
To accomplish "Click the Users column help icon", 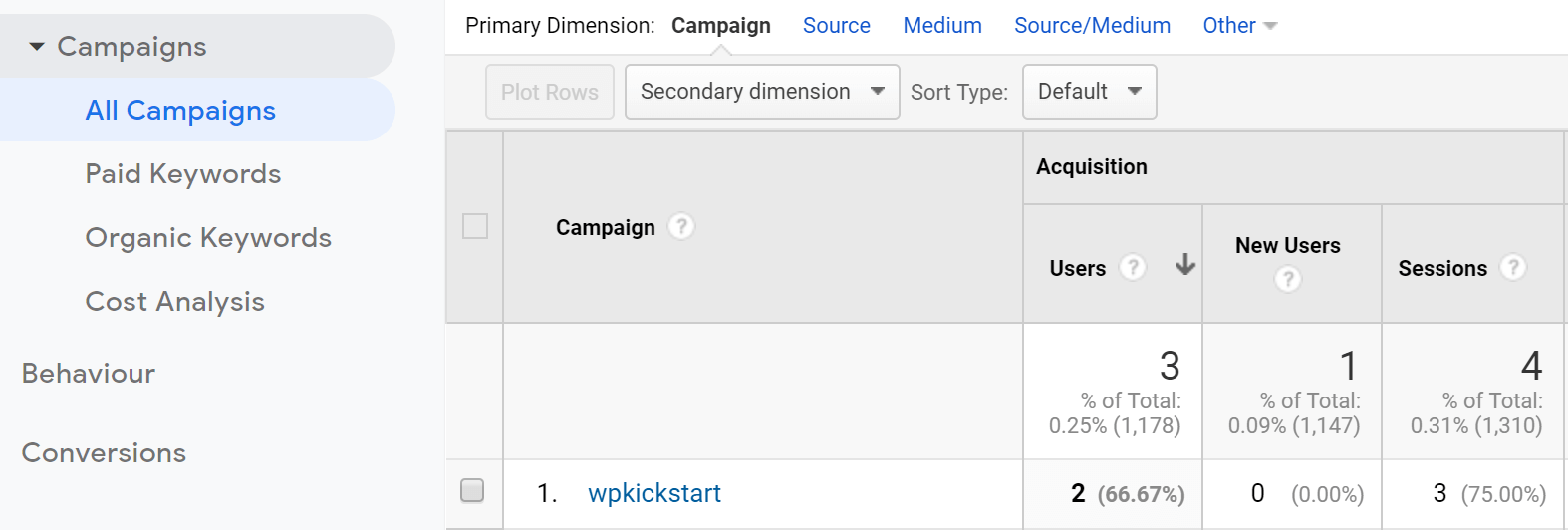I will (x=1133, y=267).
